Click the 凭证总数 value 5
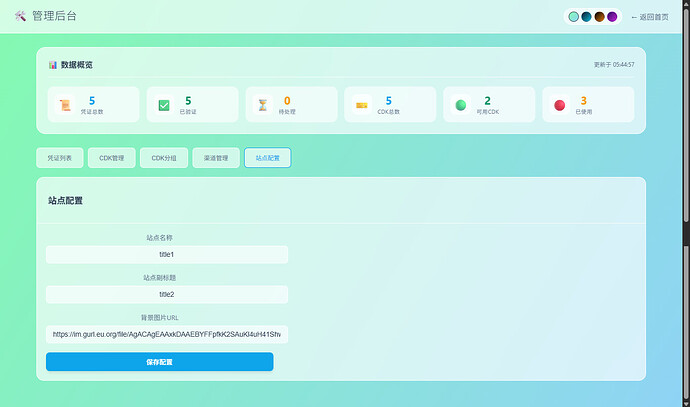Screen dimensions: 690x407 click(x=92, y=101)
